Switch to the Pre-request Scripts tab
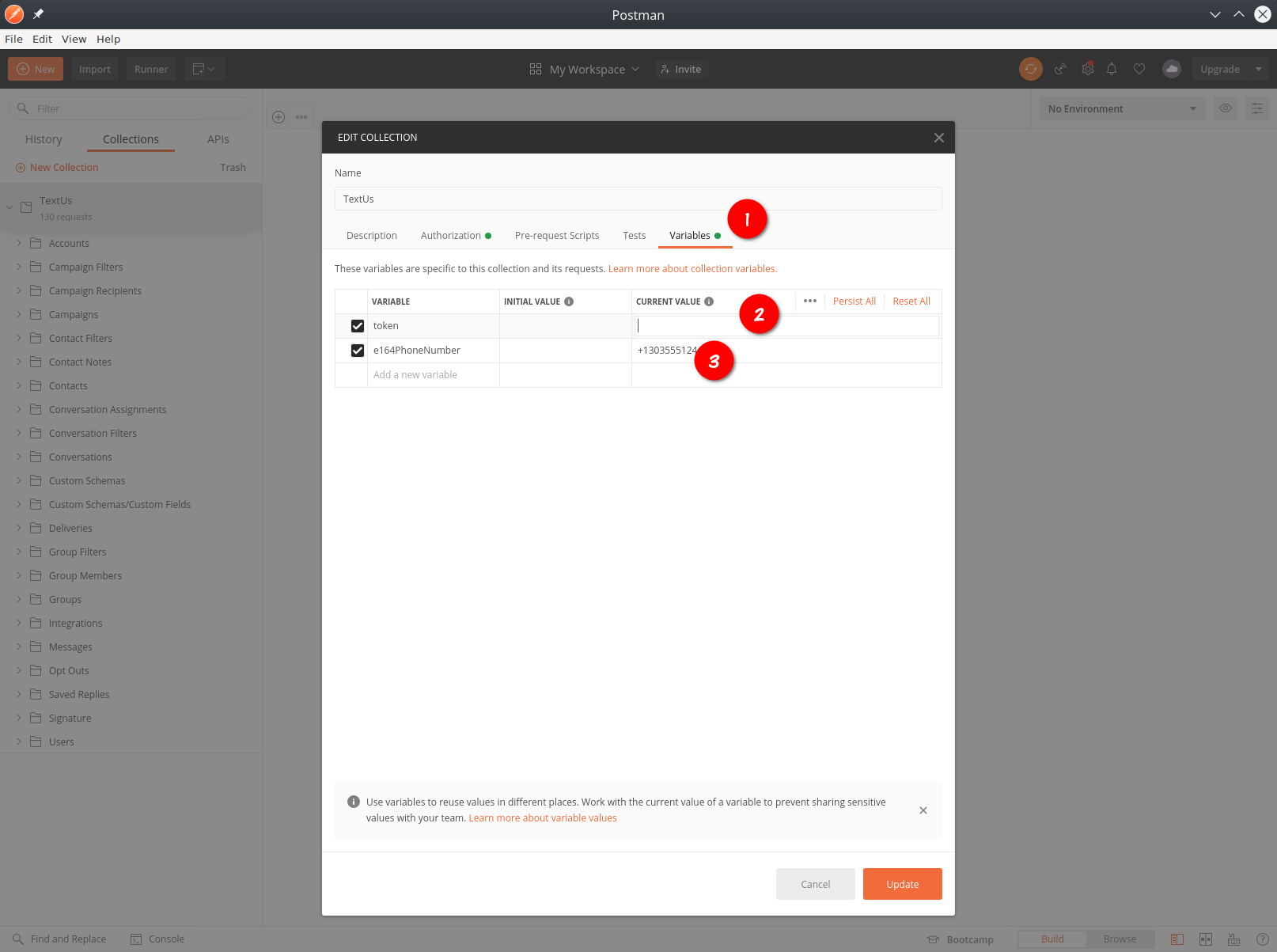Viewport: 1277px width, 952px height. [x=557, y=236]
